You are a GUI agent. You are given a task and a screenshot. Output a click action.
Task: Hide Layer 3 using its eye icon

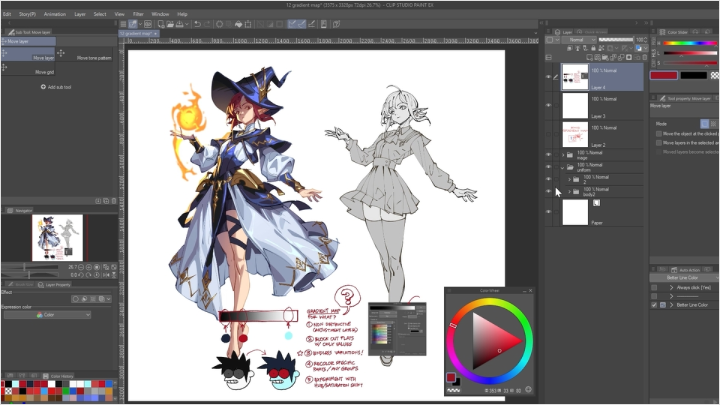point(548,105)
